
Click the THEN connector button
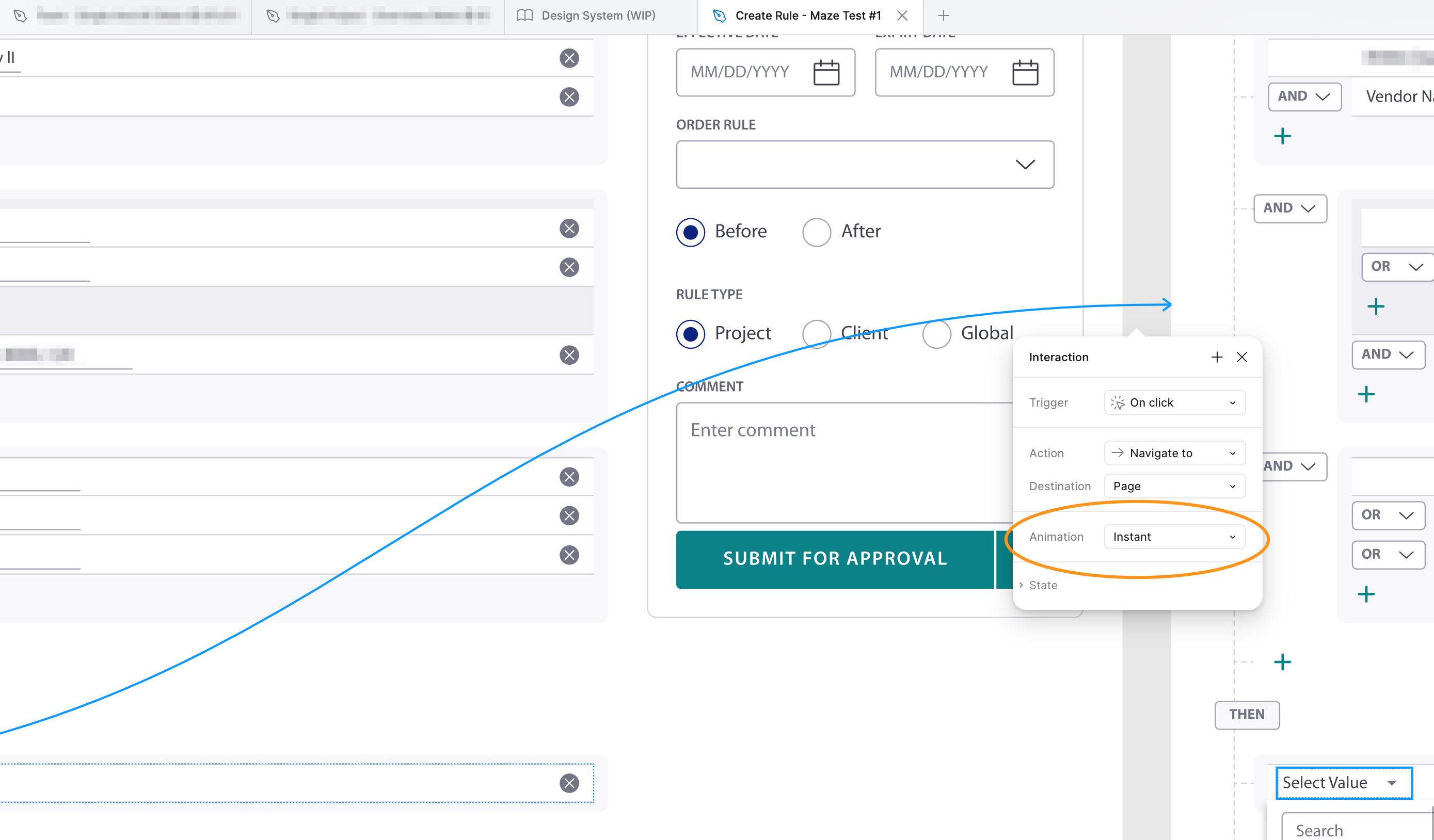click(1247, 715)
